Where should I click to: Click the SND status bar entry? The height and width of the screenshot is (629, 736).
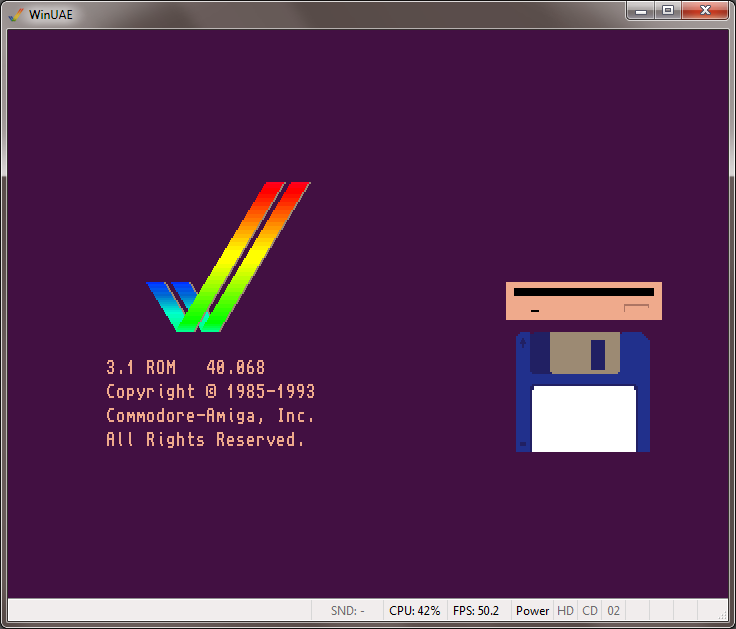tap(347, 611)
